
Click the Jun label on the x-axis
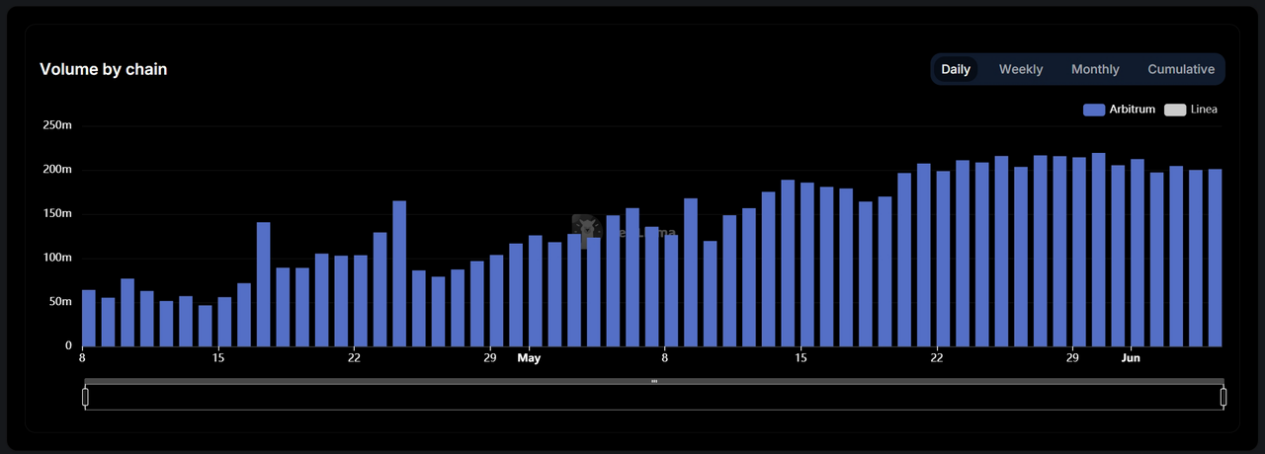click(x=1131, y=358)
